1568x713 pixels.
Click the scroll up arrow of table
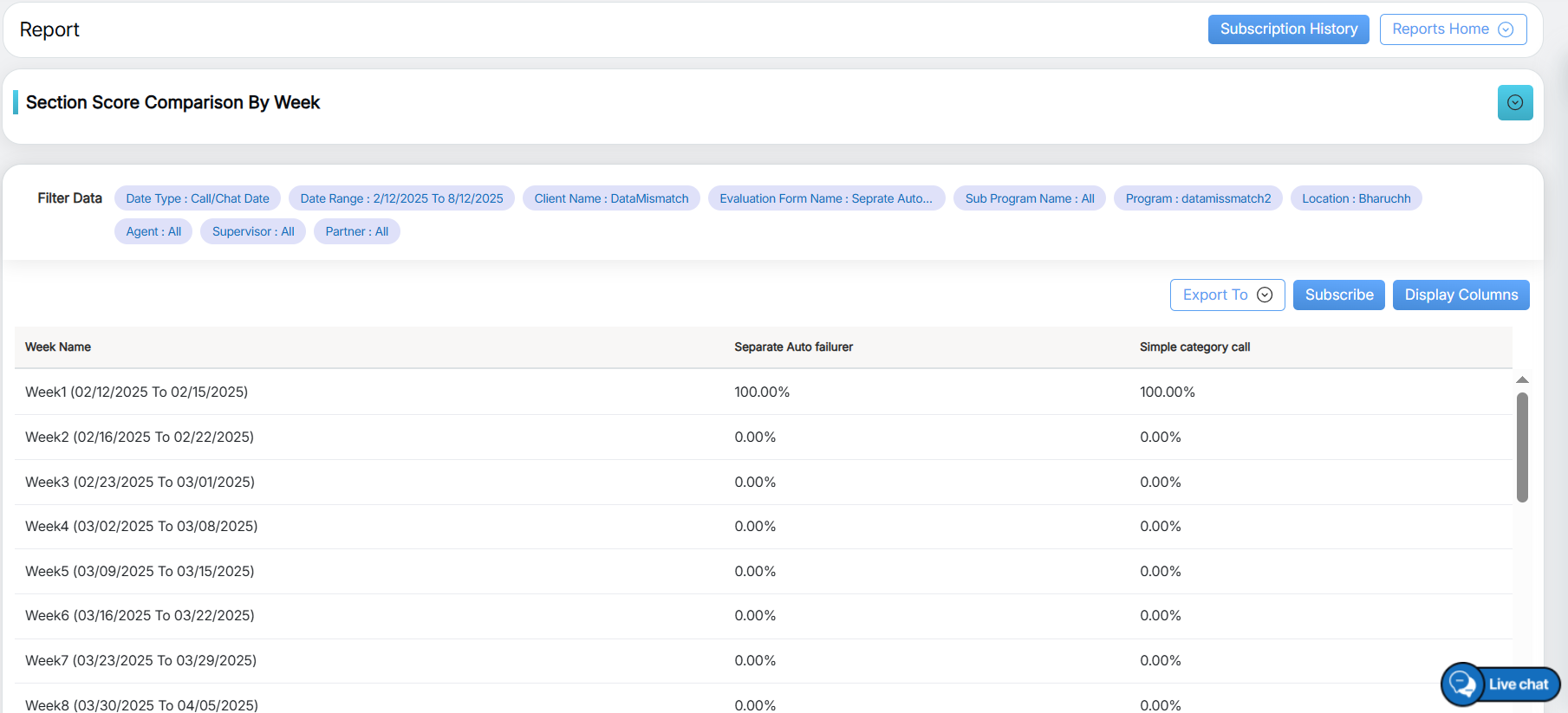[1522, 380]
